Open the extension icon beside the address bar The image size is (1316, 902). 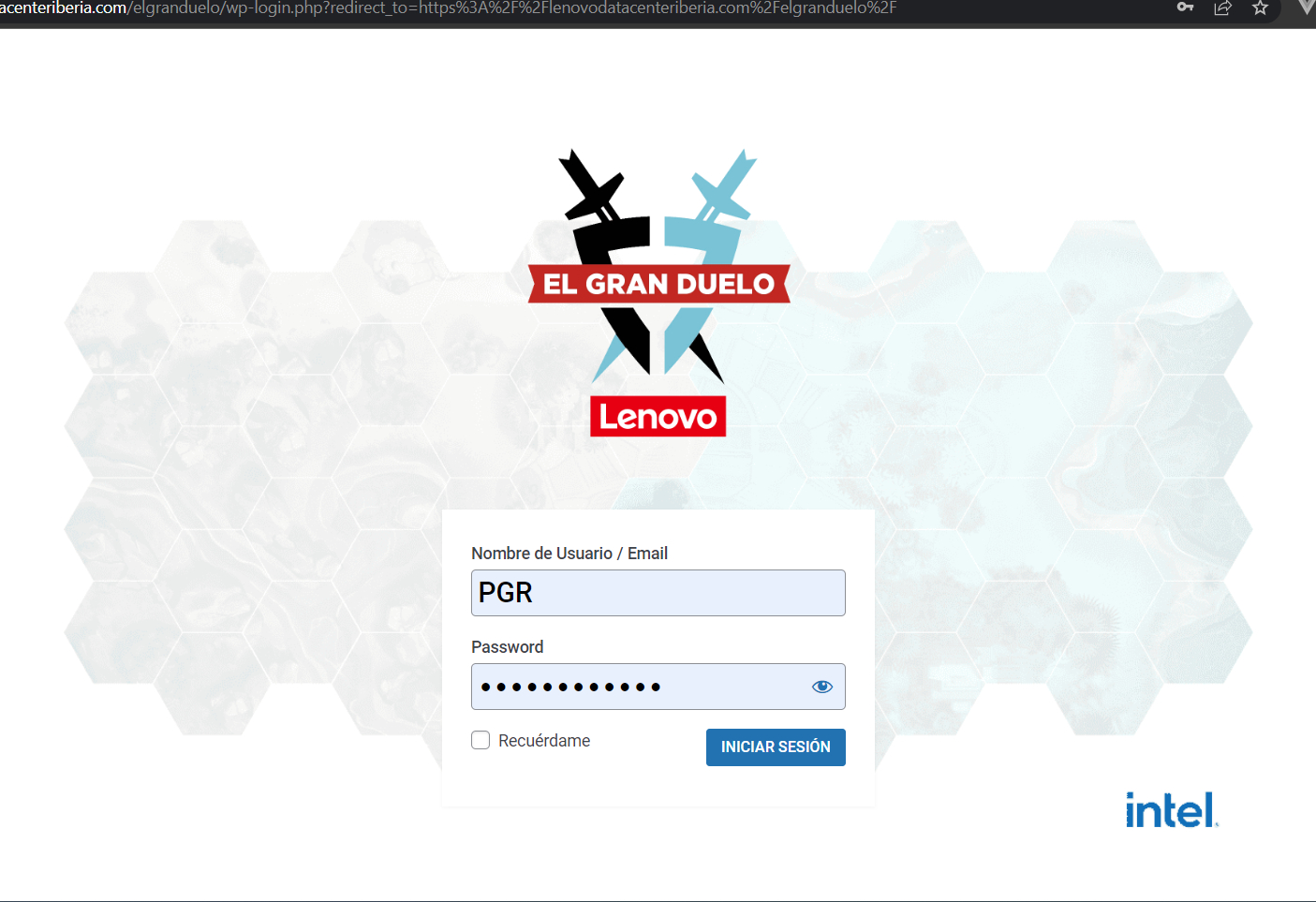[1307, 7]
